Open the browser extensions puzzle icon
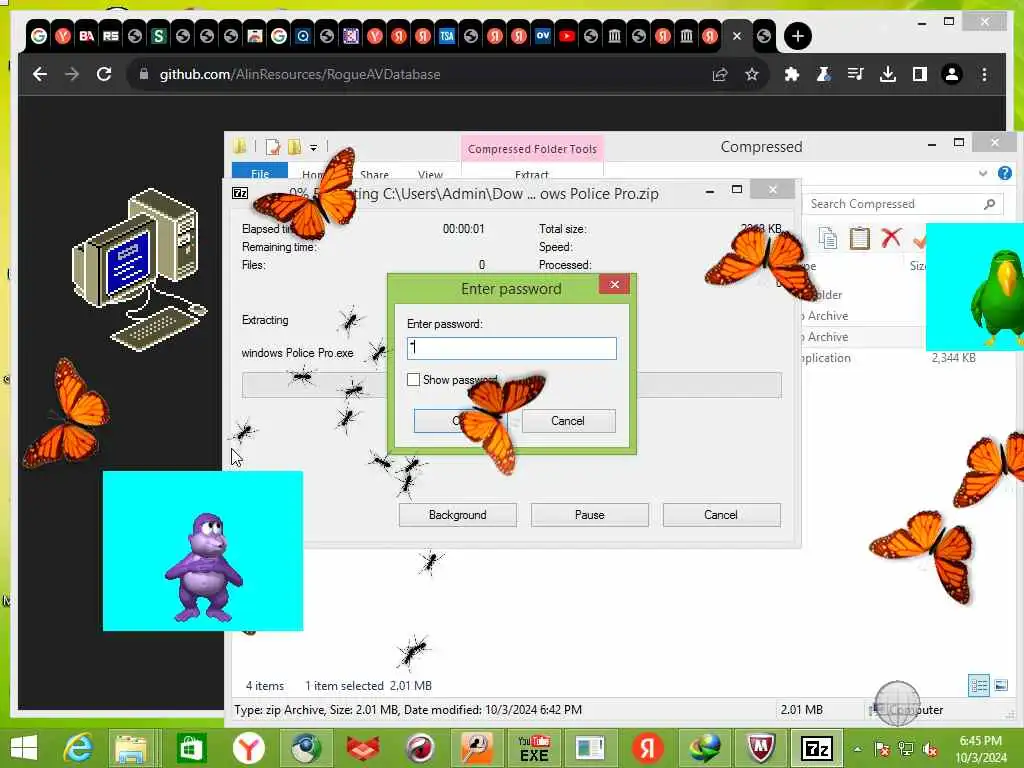This screenshot has height=768, width=1024. (792, 74)
